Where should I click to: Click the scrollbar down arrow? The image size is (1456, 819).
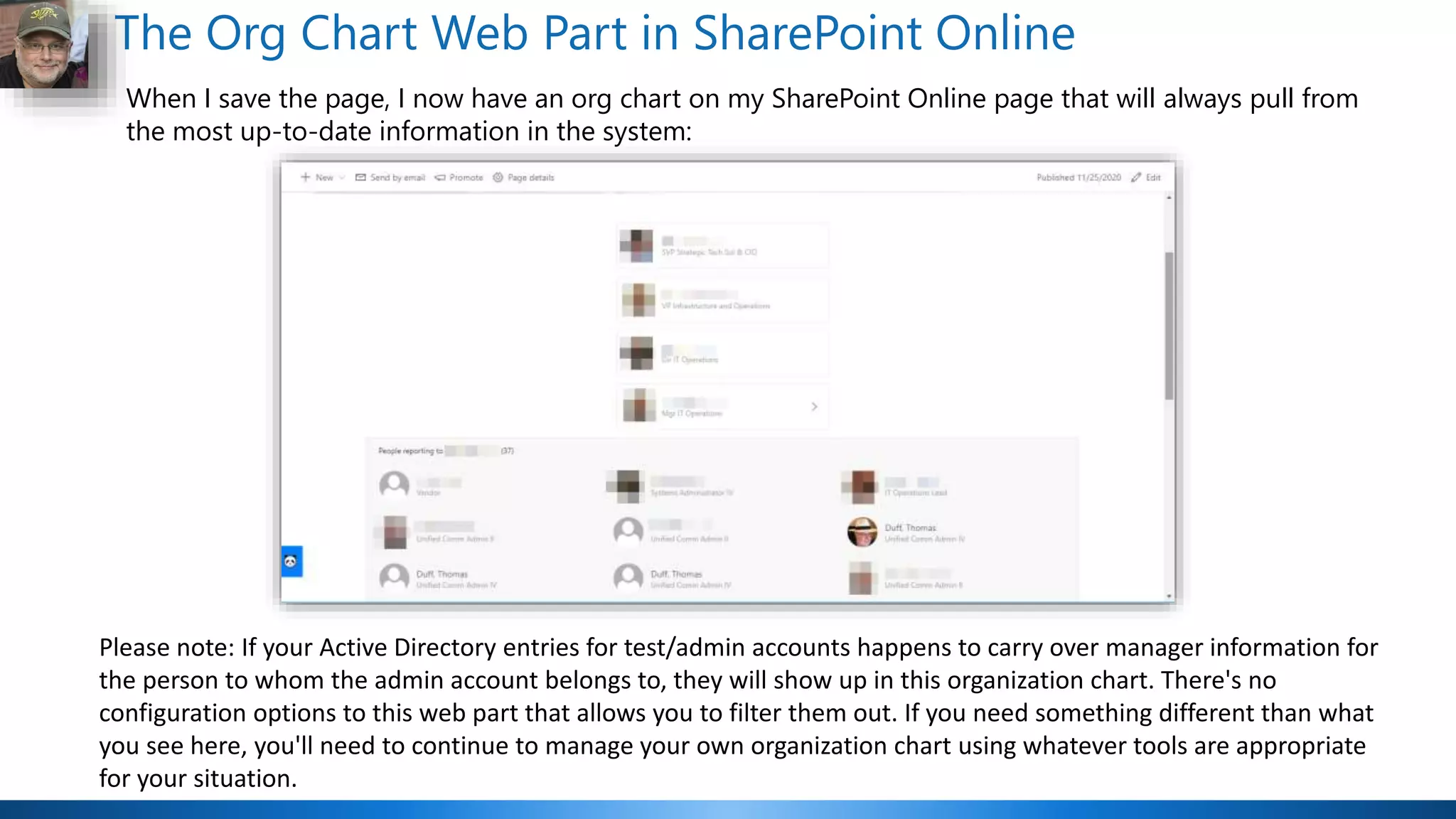click(x=1169, y=596)
